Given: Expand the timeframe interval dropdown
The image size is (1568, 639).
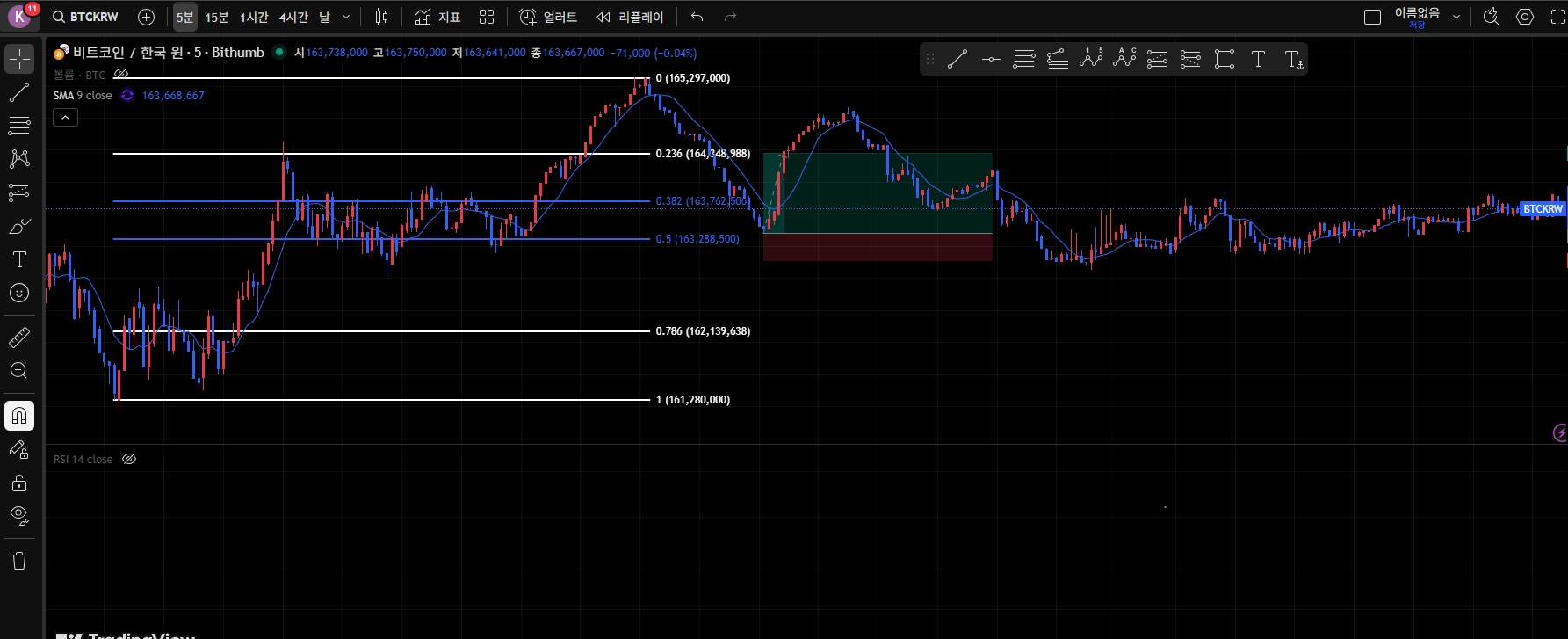Looking at the screenshot, I should [346, 17].
